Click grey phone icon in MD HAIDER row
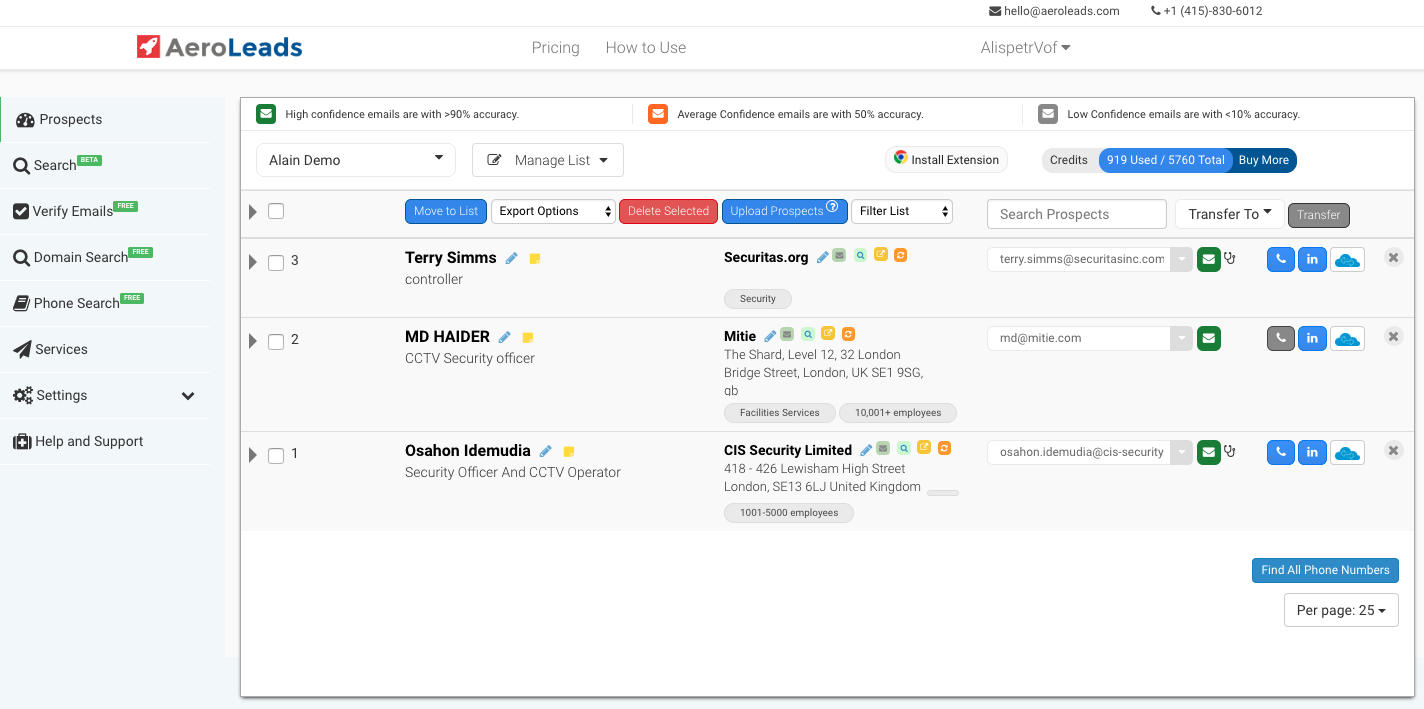1424x709 pixels. (1280, 338)
